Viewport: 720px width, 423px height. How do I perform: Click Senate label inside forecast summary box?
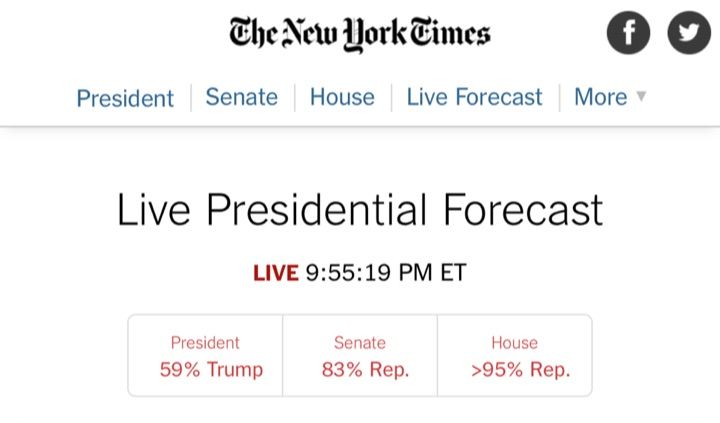point(360,343)
